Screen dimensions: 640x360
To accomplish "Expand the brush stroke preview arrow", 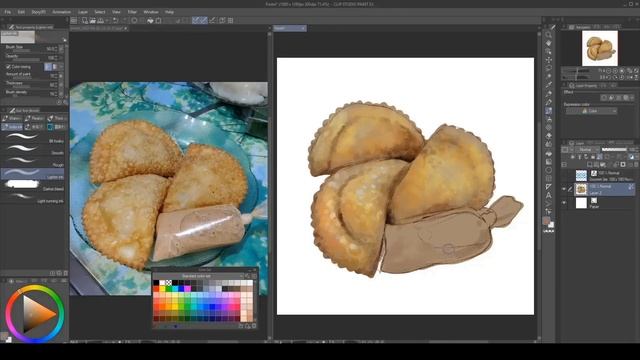I will pyautogui.click(x=64, y=40).
